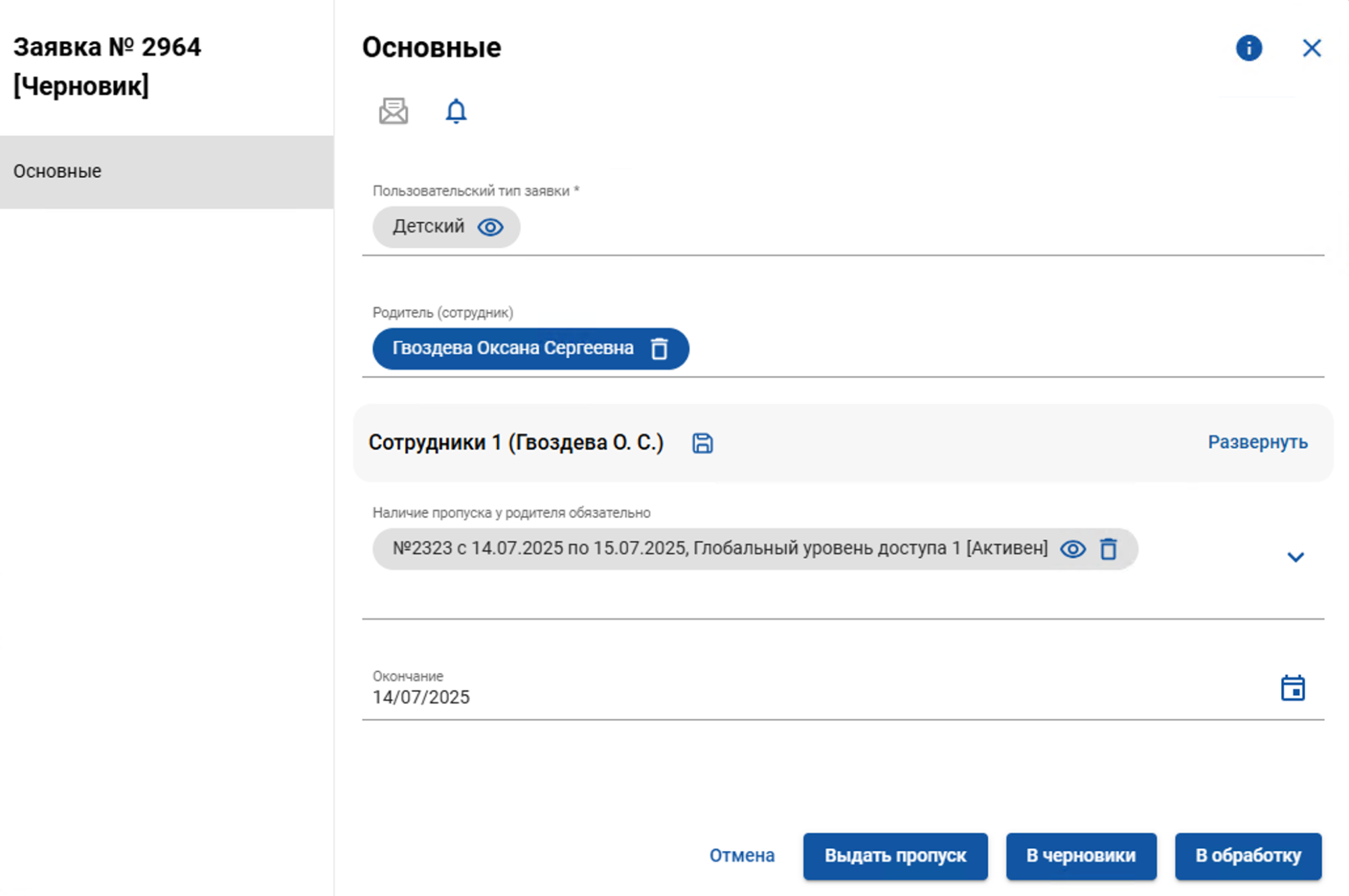
Task: Select the Основные sidebar tab
Action: tap(56, 171)
